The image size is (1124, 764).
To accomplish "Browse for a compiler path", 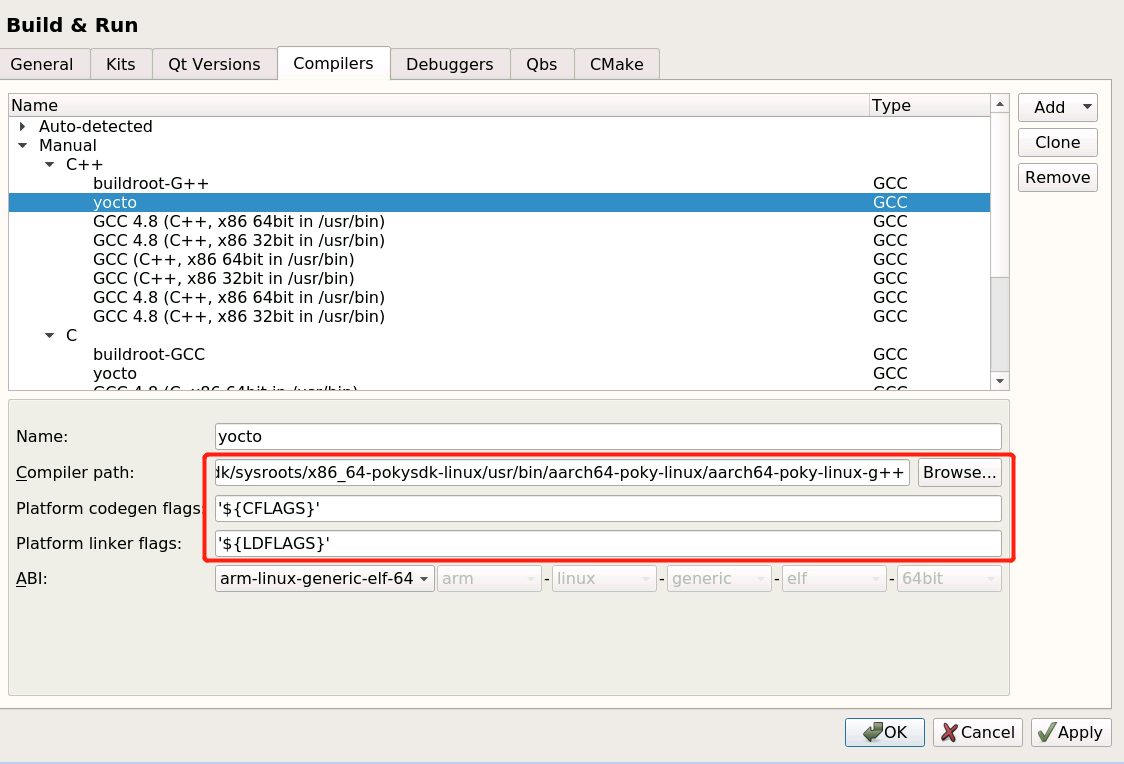I will (959, 472).
